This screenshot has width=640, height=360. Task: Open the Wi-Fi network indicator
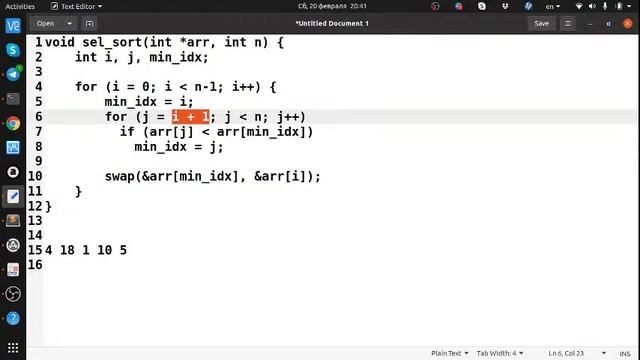[579, 6]
